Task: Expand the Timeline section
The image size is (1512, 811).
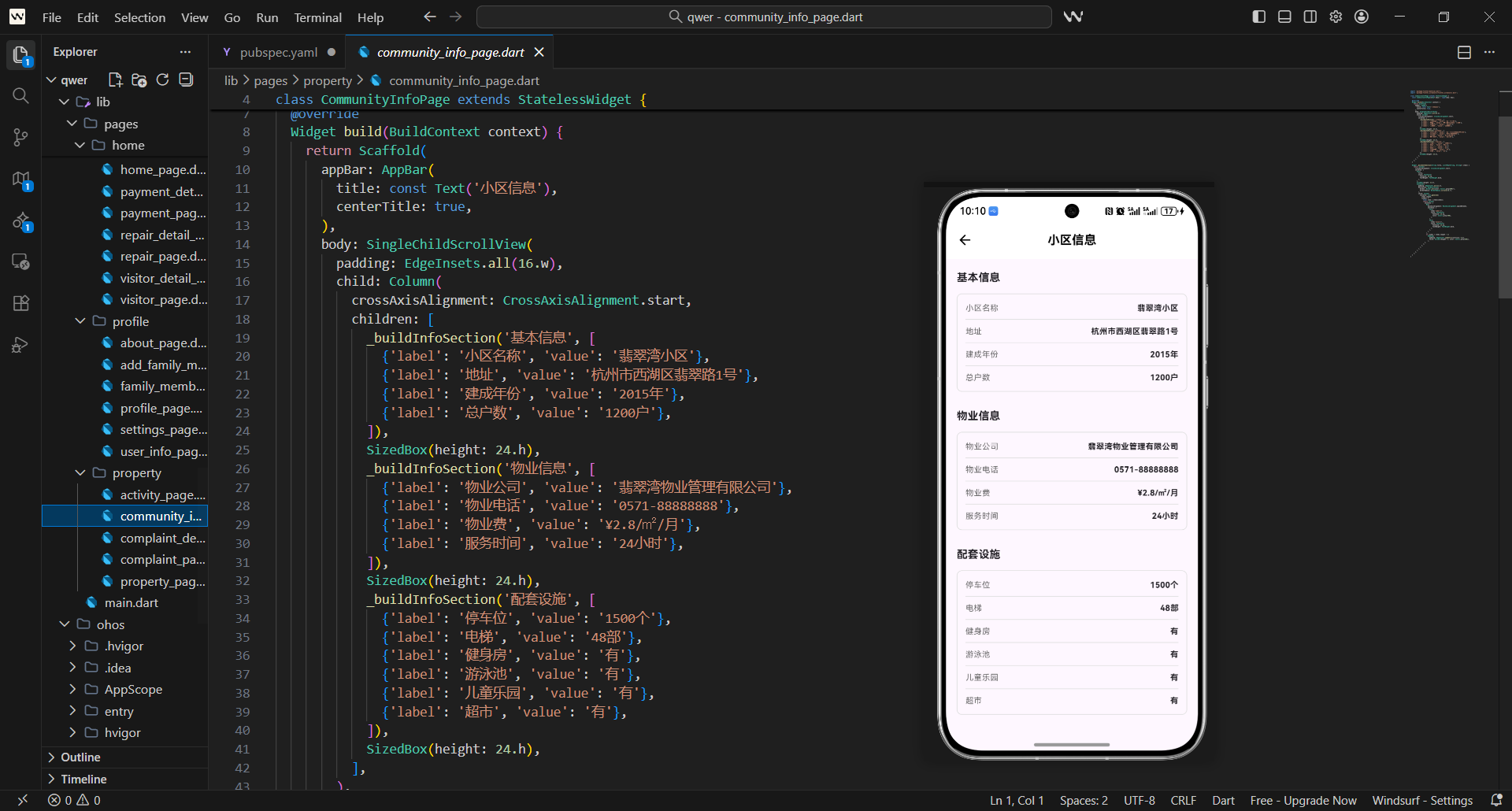Action: 126,779
